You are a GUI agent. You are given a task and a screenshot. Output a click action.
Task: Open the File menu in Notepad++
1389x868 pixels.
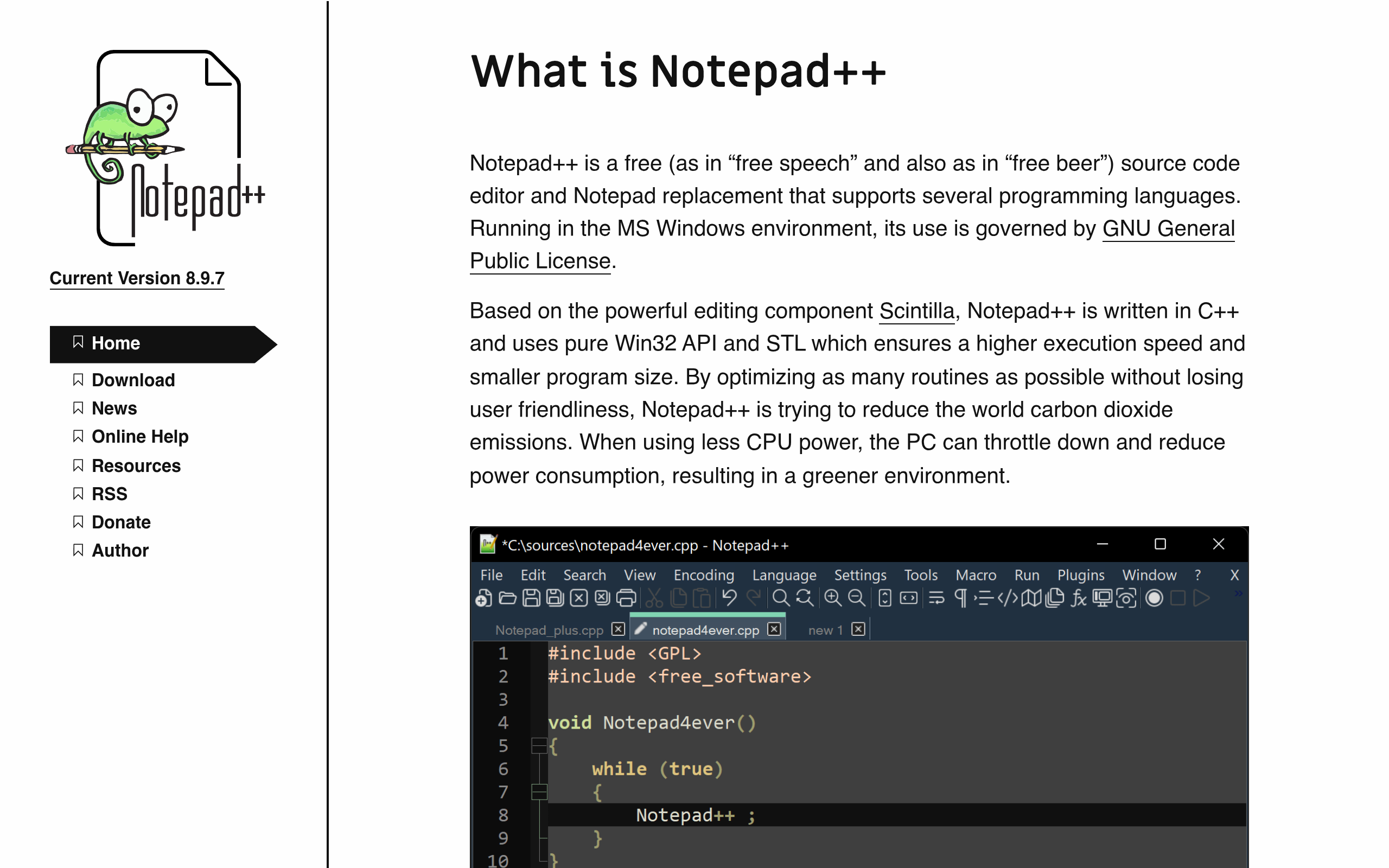tap(492, 575)
